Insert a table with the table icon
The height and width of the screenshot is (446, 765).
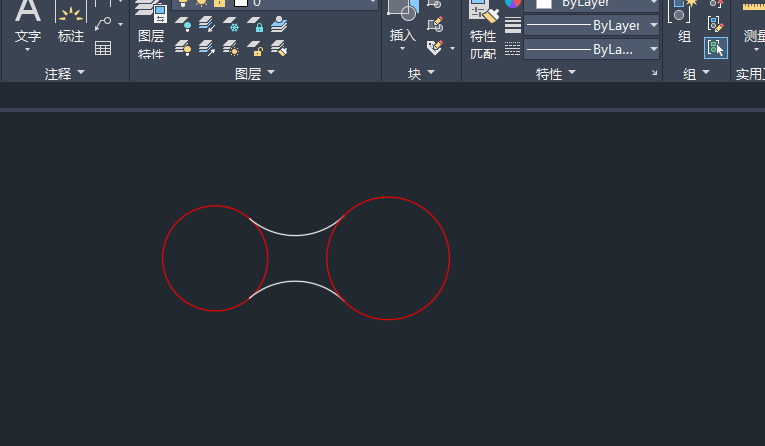point(103,48)
